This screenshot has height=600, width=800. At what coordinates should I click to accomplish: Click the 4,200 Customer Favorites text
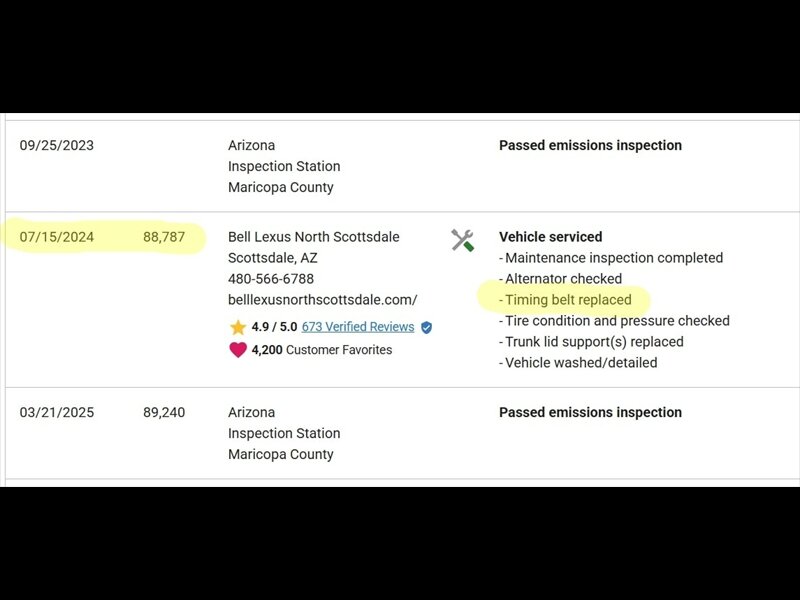pos(321,350)
